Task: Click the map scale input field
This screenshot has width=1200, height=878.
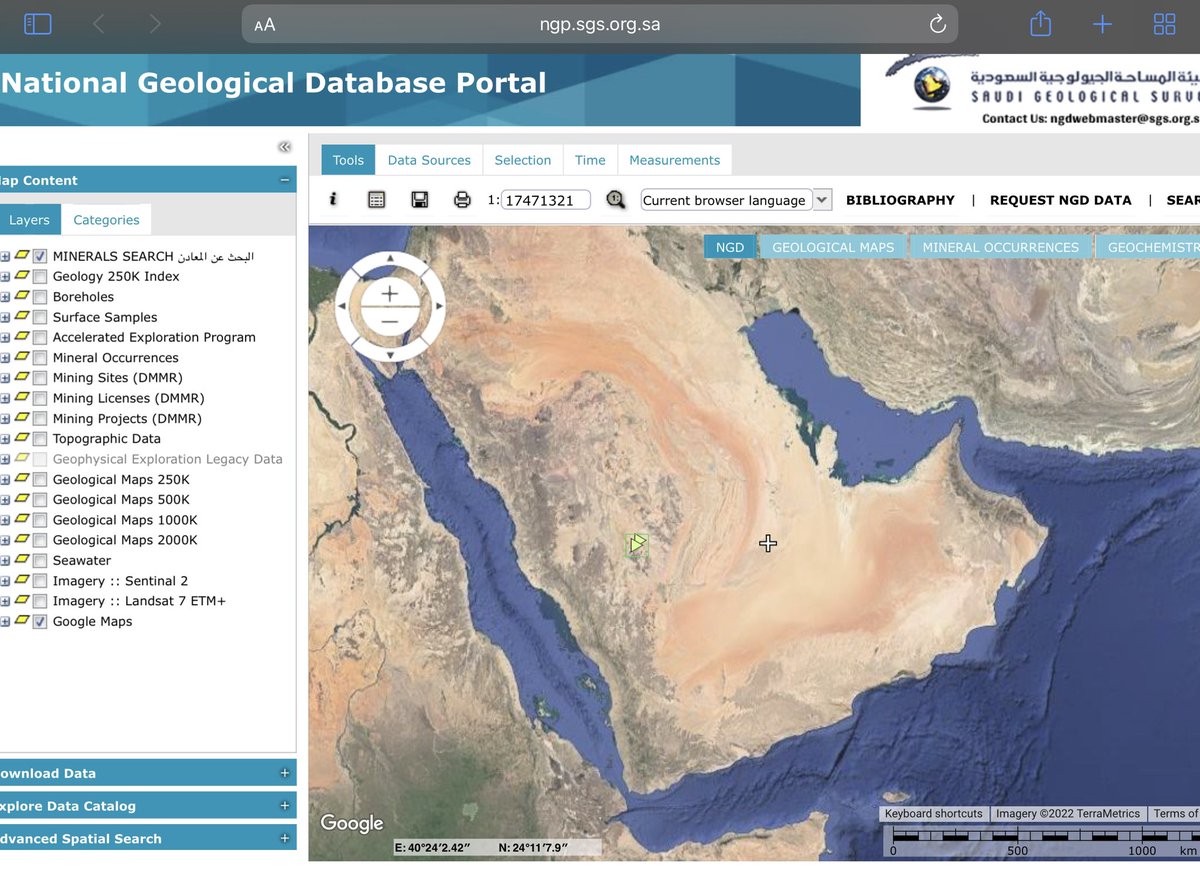Action: pos(546,200)
